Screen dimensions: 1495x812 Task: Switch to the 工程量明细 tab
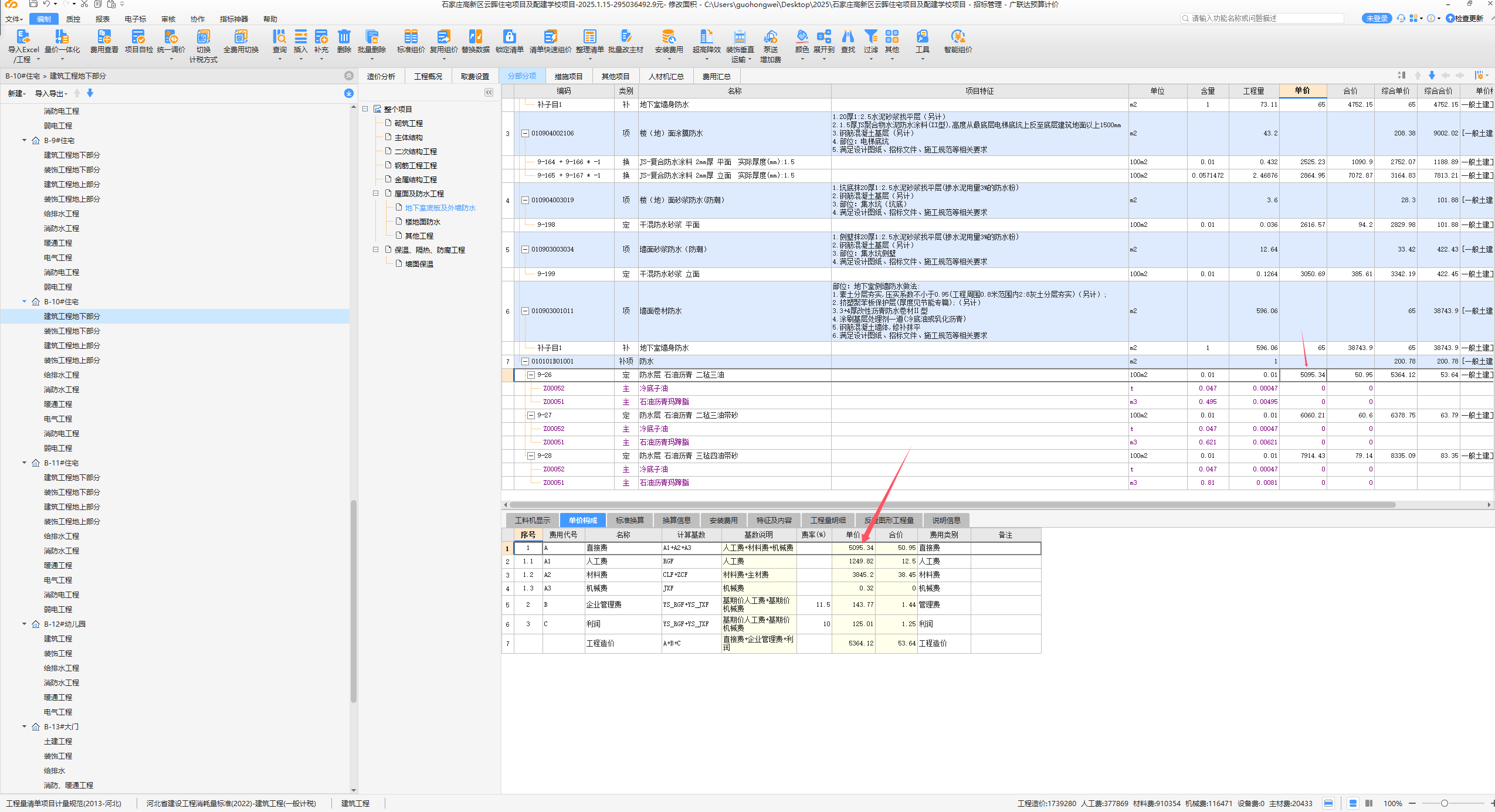click(x=828, y=520)
